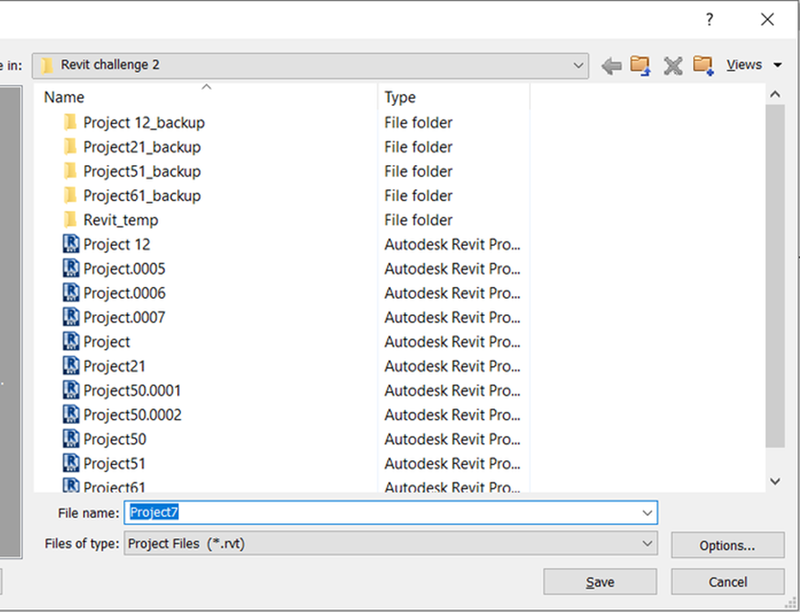Select the Revit icon beside Project.0005
Viewport: 800px width, 612px height.
[71, 268]
